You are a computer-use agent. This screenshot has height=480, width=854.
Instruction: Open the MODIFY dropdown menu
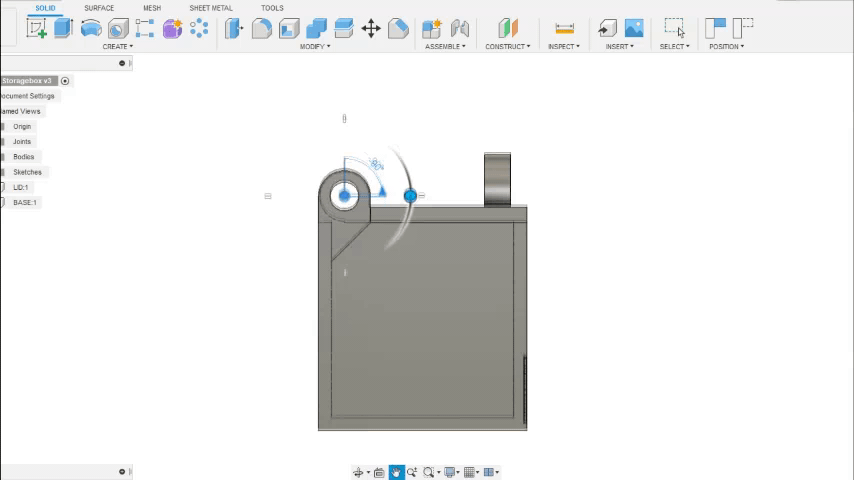pos(315,46)
